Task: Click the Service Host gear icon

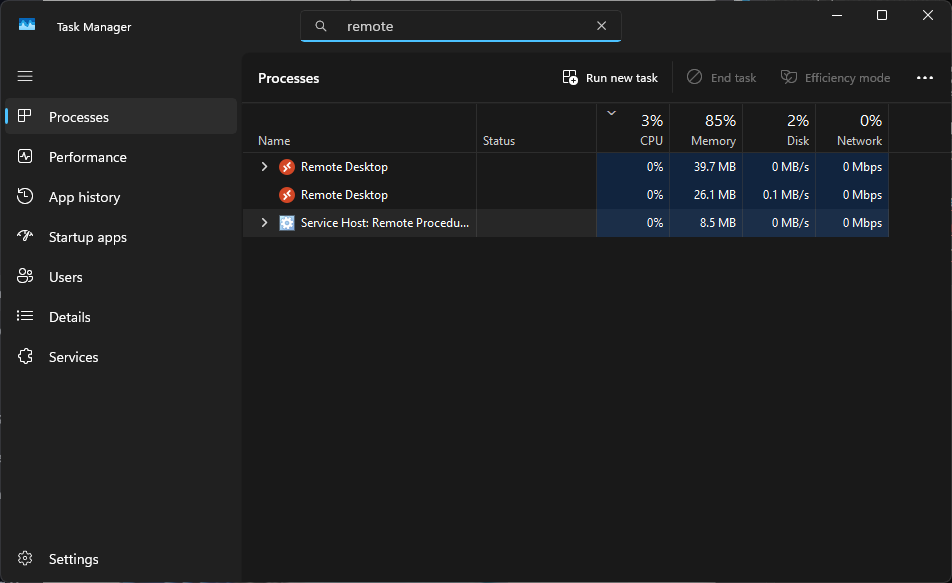Action: pyautogui.click(x=287, y=223)
